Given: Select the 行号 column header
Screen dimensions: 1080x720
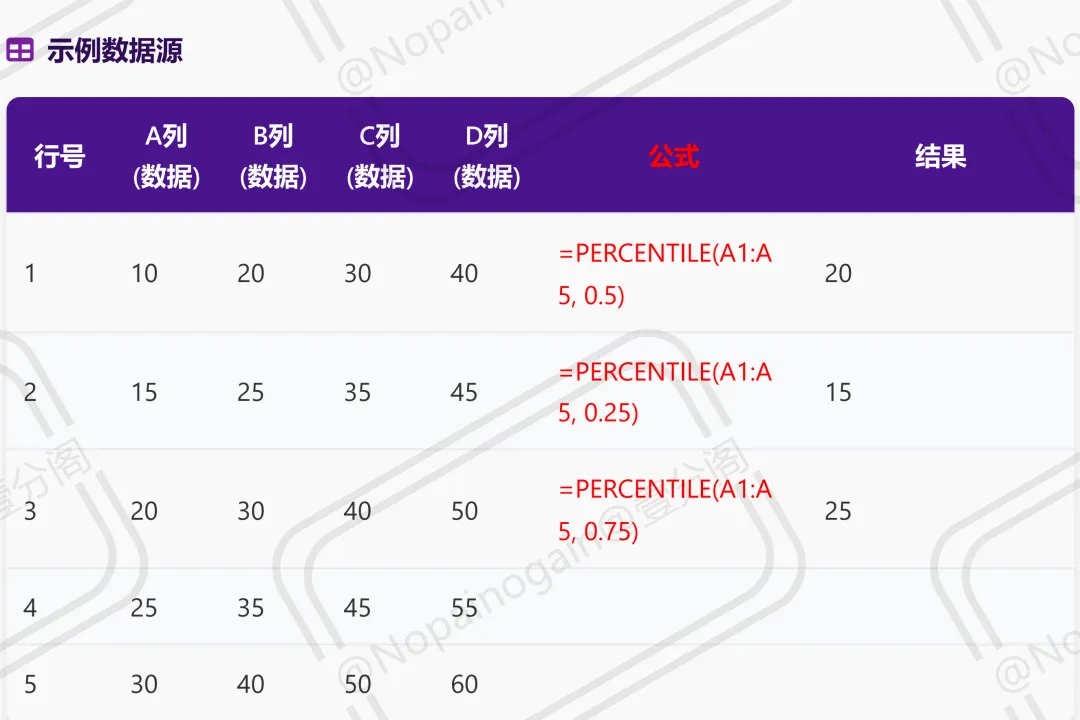Looking at the screenshot, I should 59,156.
